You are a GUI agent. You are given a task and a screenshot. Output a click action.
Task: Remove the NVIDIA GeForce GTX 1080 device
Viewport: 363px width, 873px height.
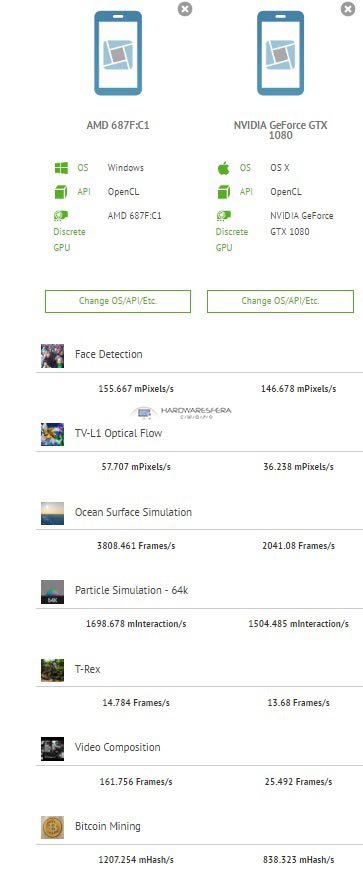click(x=347, y=9)
